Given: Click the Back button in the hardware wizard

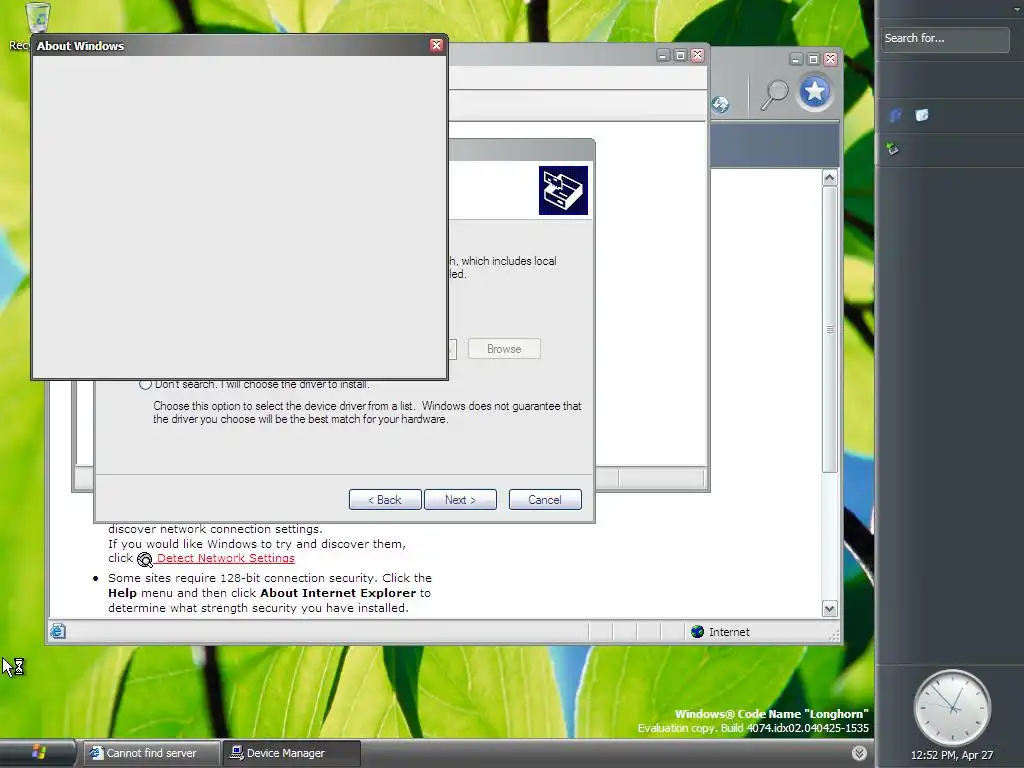Looking at the screenshot, I should pos(385,500).
